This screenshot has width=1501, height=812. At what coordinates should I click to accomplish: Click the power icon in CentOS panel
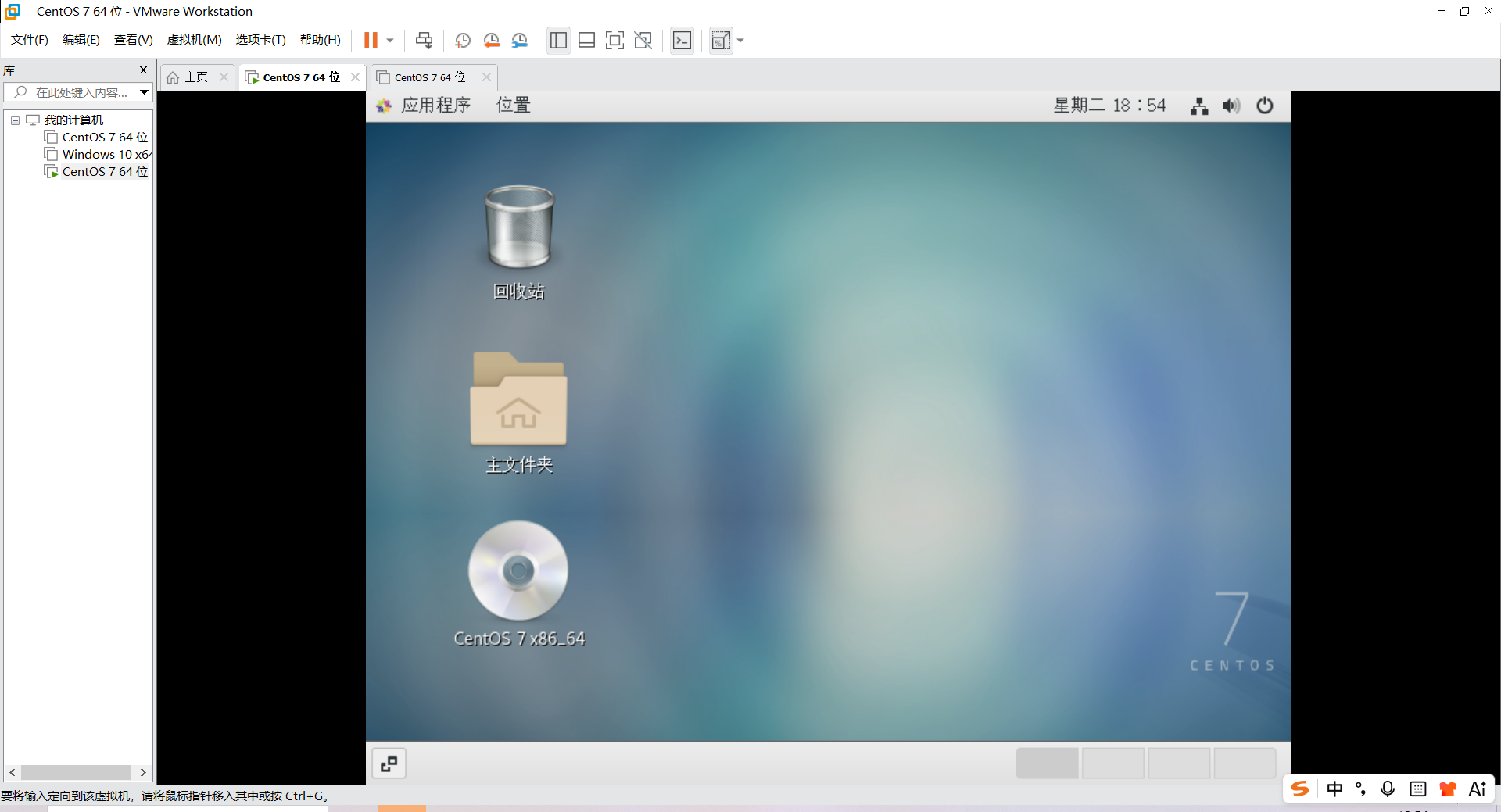click(x=1265, y=106)
